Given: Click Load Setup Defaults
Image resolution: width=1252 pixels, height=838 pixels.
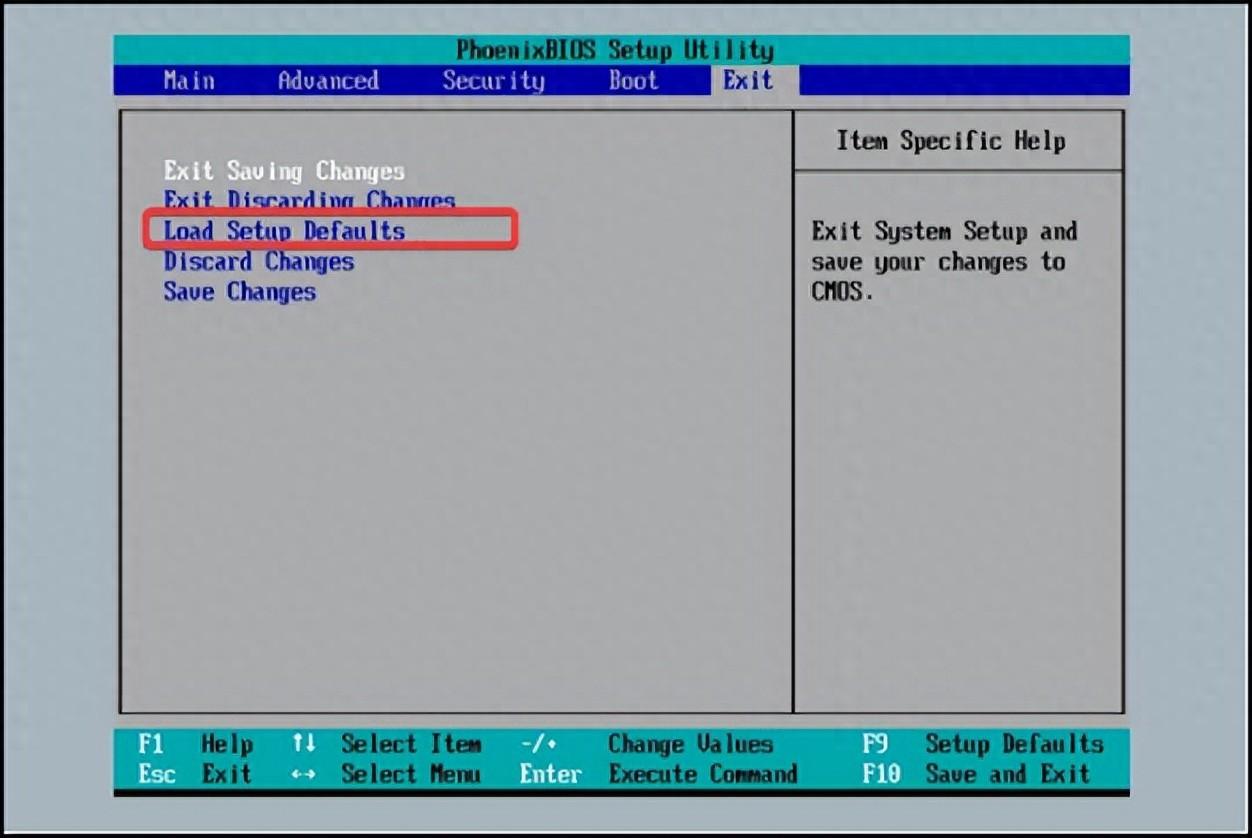Looking at the screenshot, I should point(284,231).
